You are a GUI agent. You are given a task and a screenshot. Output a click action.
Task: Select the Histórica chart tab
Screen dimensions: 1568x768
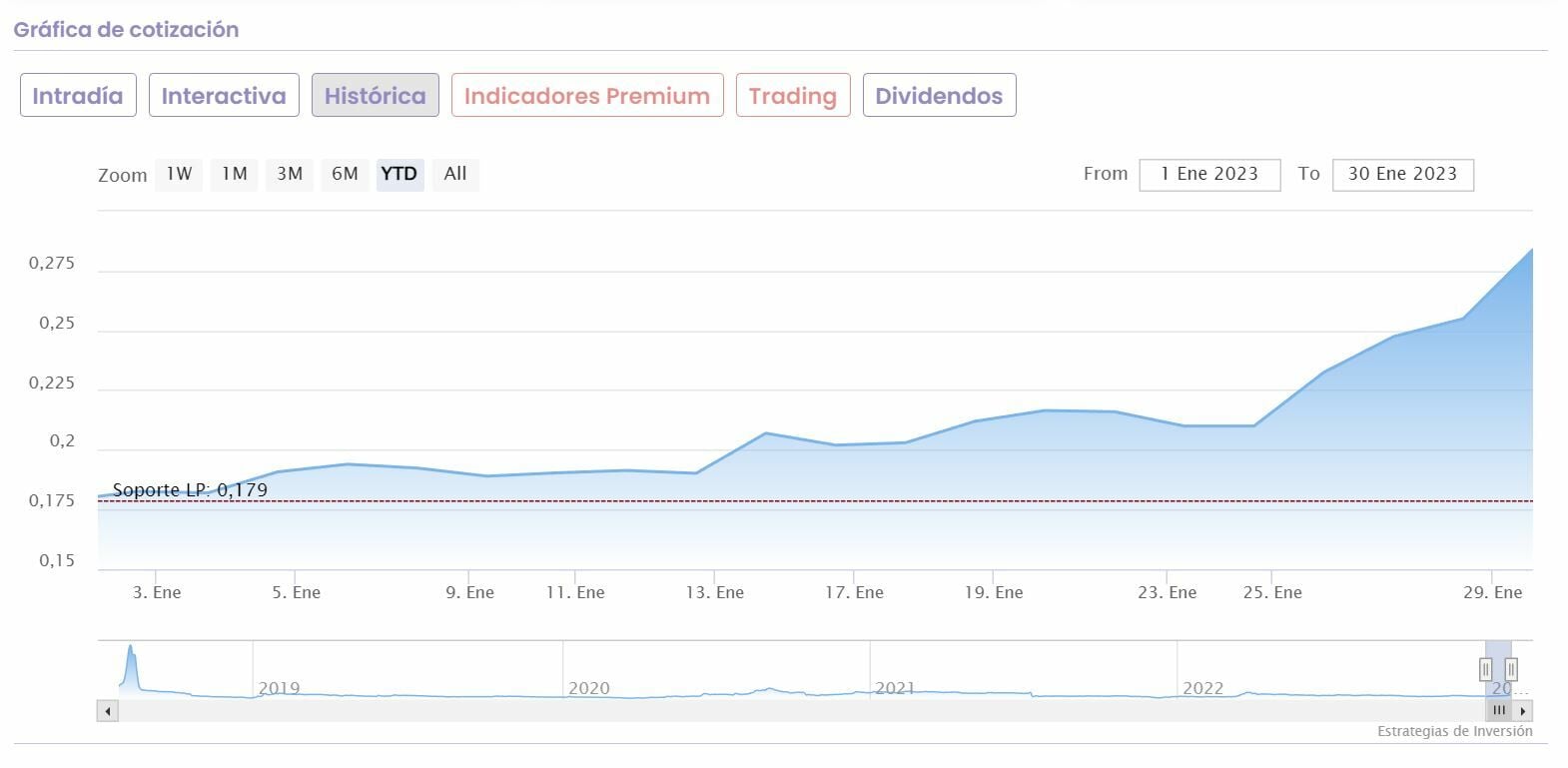point(375,96)
